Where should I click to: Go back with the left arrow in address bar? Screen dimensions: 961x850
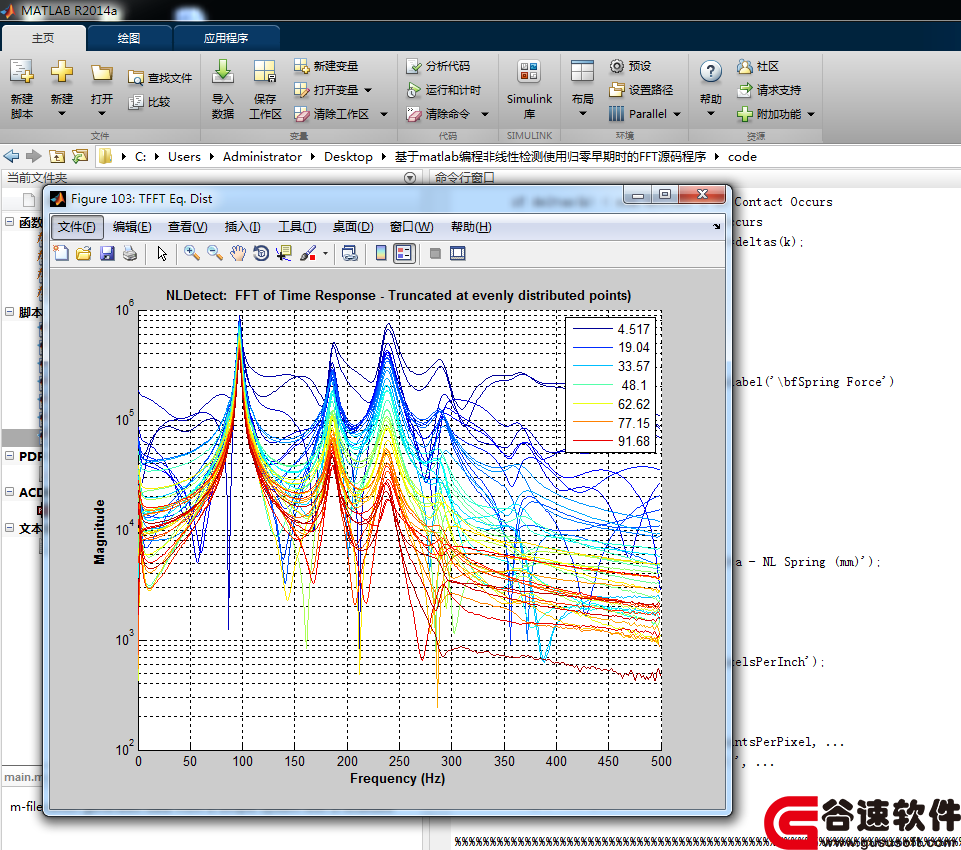12,156
